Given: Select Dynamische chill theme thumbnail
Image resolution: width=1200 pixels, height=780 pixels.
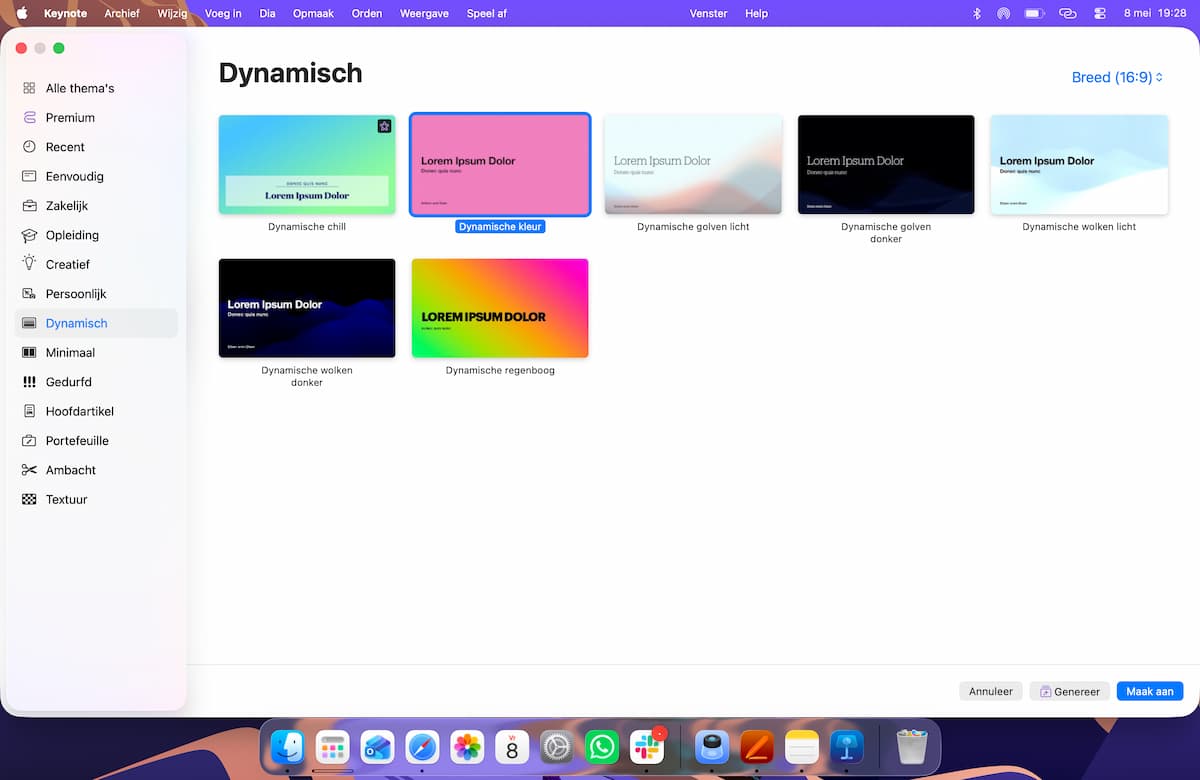Looking at the screenshot, I should tap(307, 164).
